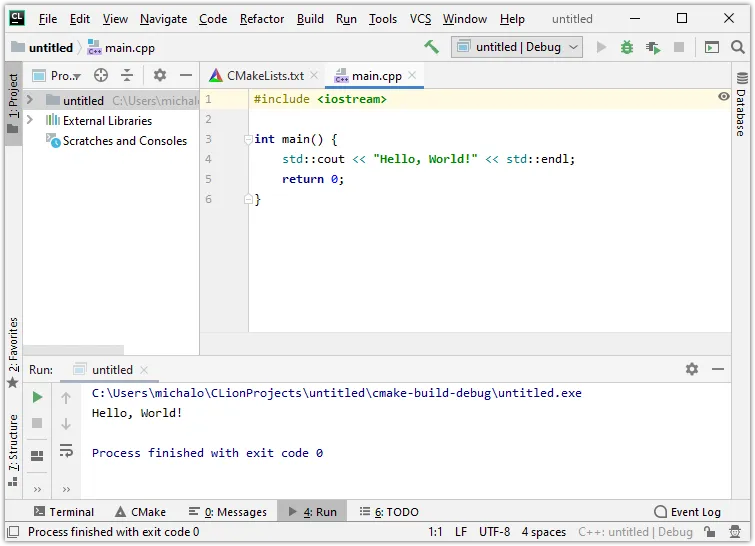Open the File menu
Viewport: 755px width, 546px height.
click(48, 19)
